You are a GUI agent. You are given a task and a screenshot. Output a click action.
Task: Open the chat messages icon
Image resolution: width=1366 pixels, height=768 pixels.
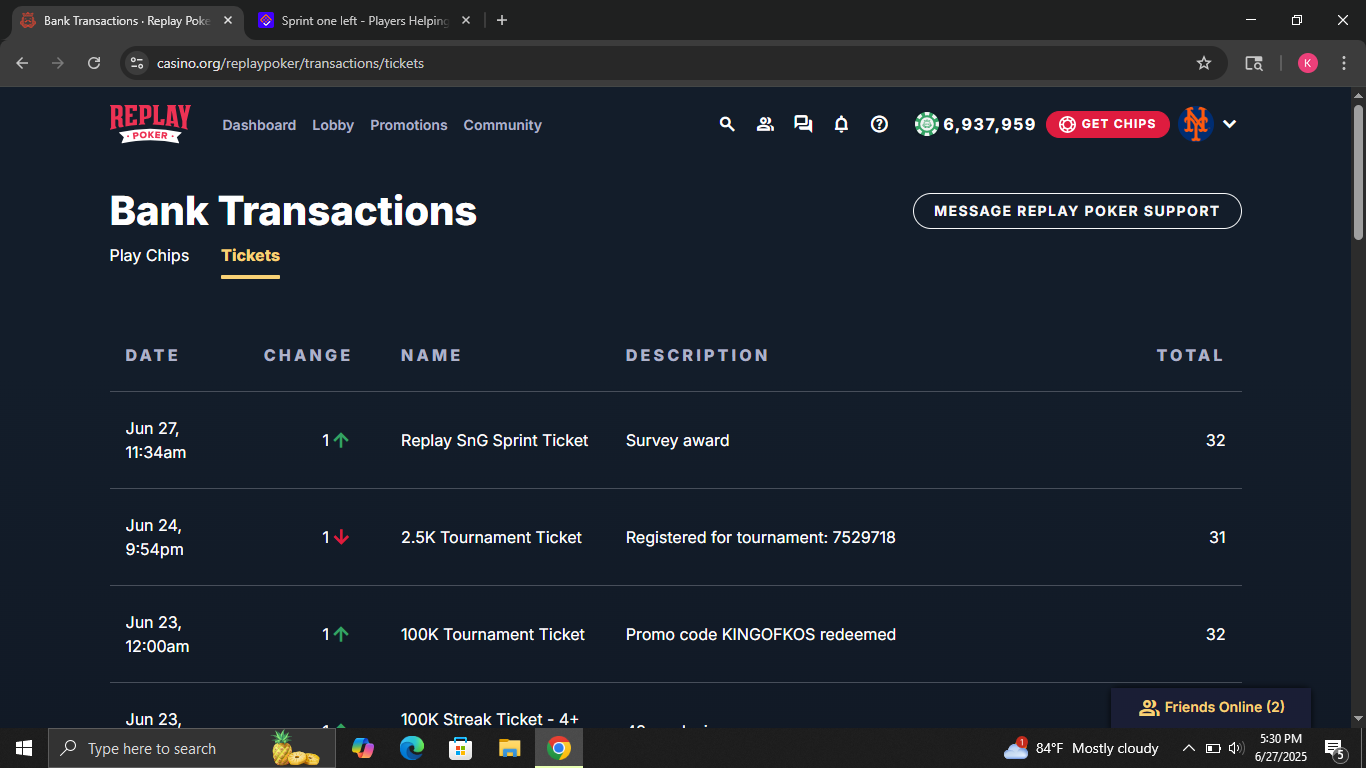803,124
